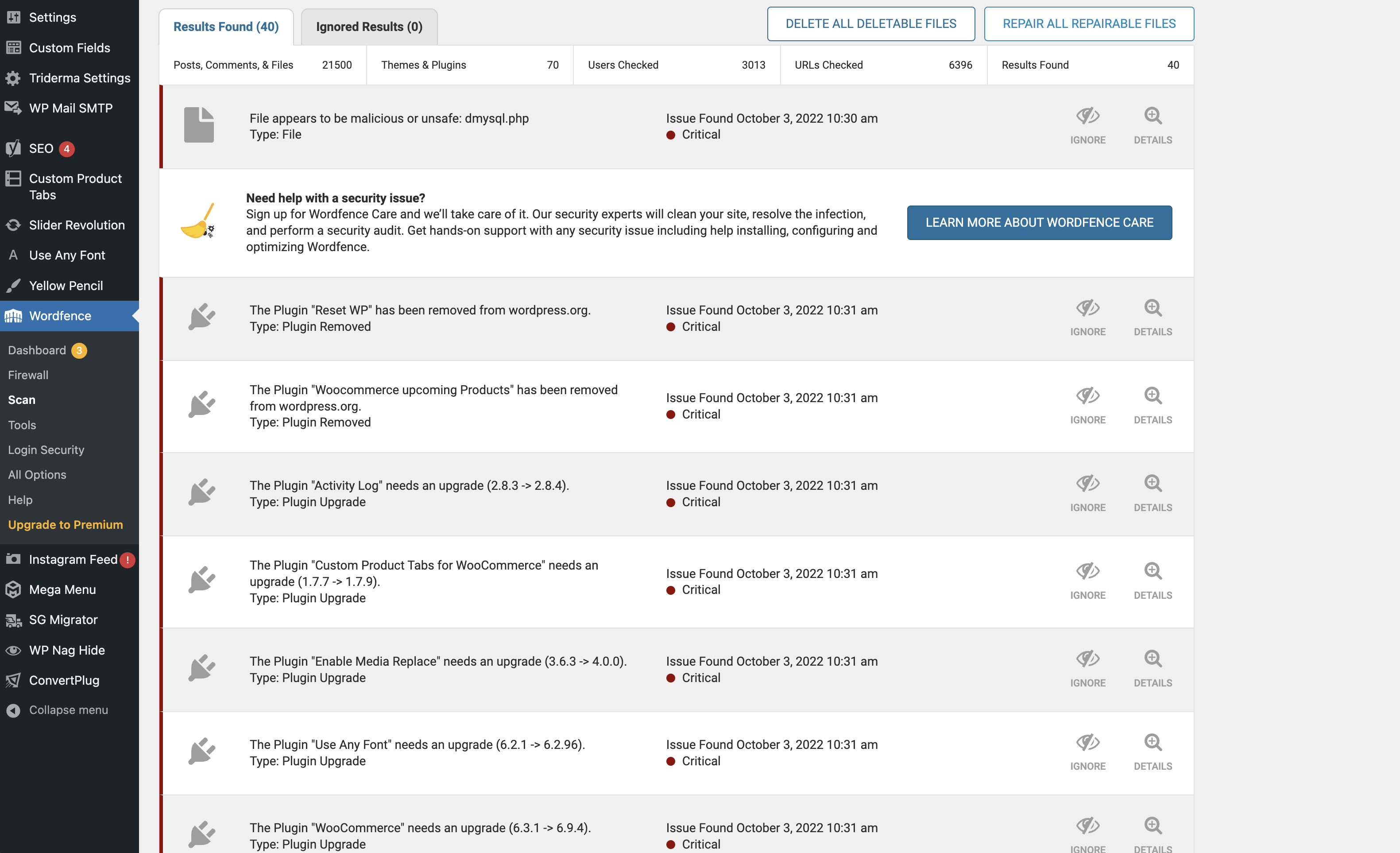
Task: Open details for the dmysql.php issue
Action: coord(1152,126)
